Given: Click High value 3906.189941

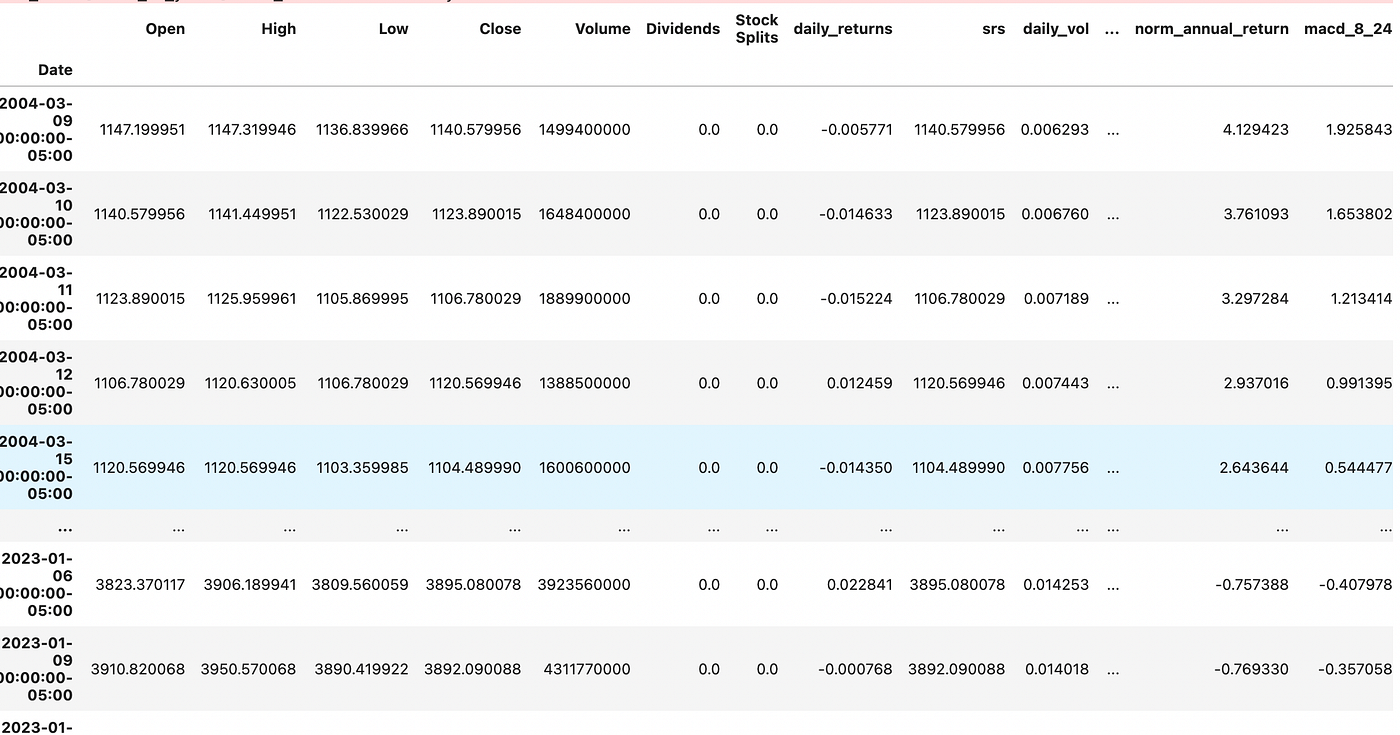Looking at the screenshot, I should click(250, 584).
